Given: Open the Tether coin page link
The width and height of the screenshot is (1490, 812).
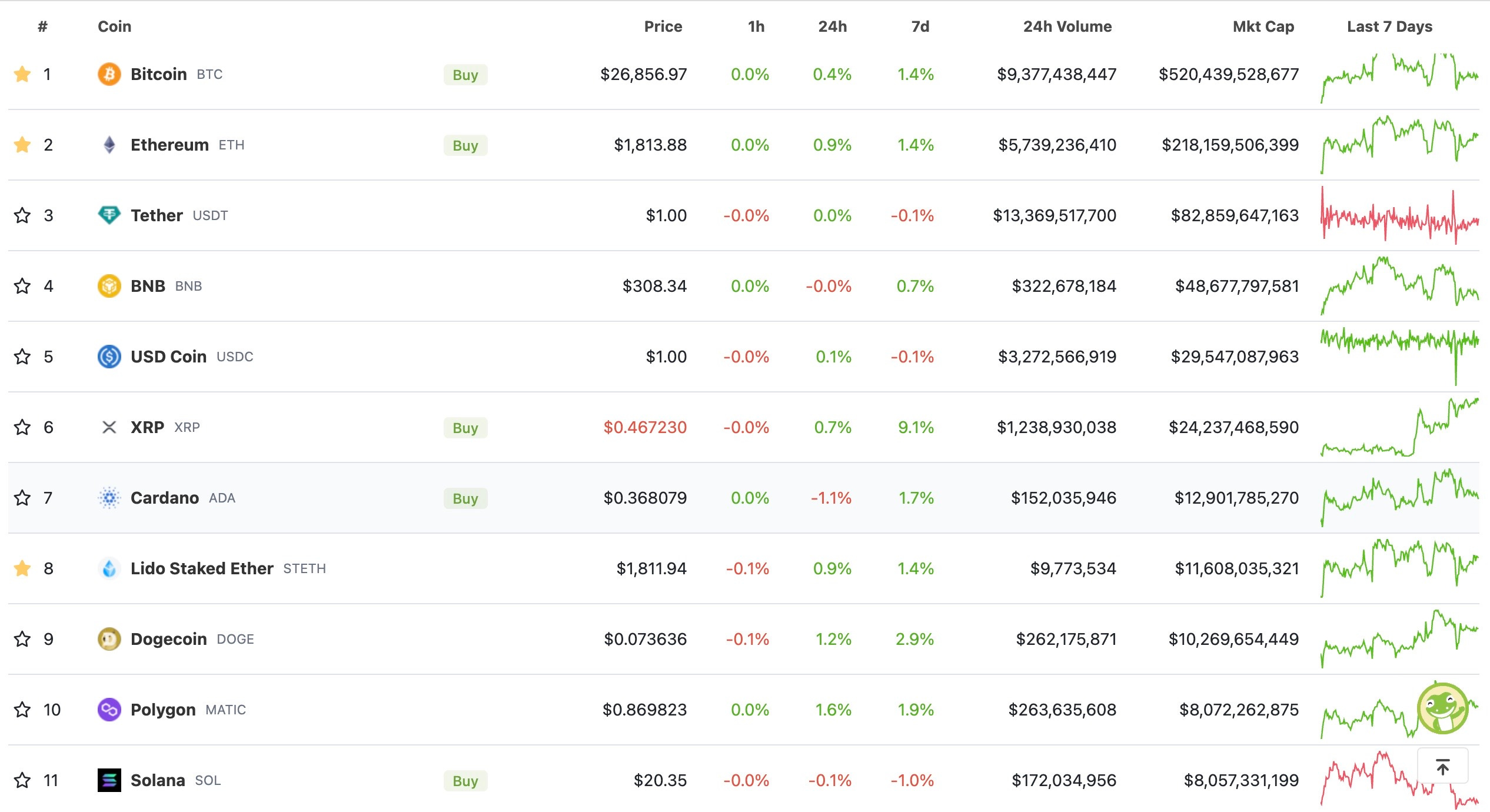Looking at the screenshot, I should pyautogui.click(x=157, y=215).
